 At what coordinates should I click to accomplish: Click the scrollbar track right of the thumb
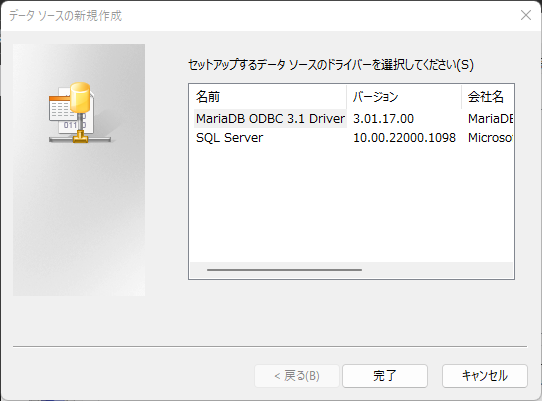pos(437,270)
